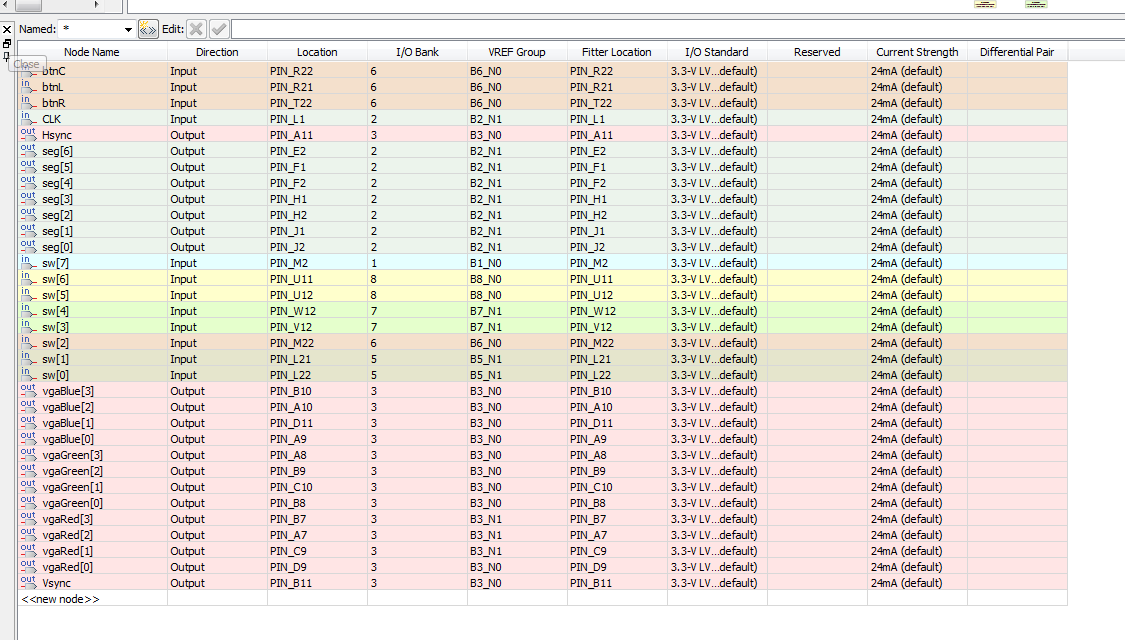Select the vgaGreen[2] node name cell
The width and height of the screenshot is (1125, 640).
pos(93,471)
